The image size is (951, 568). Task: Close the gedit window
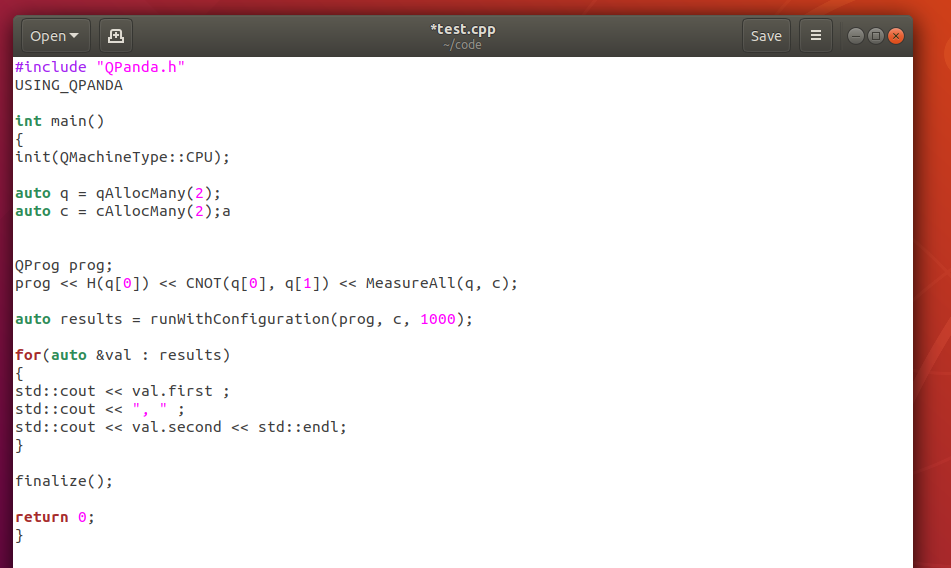(x=896, y=36)
